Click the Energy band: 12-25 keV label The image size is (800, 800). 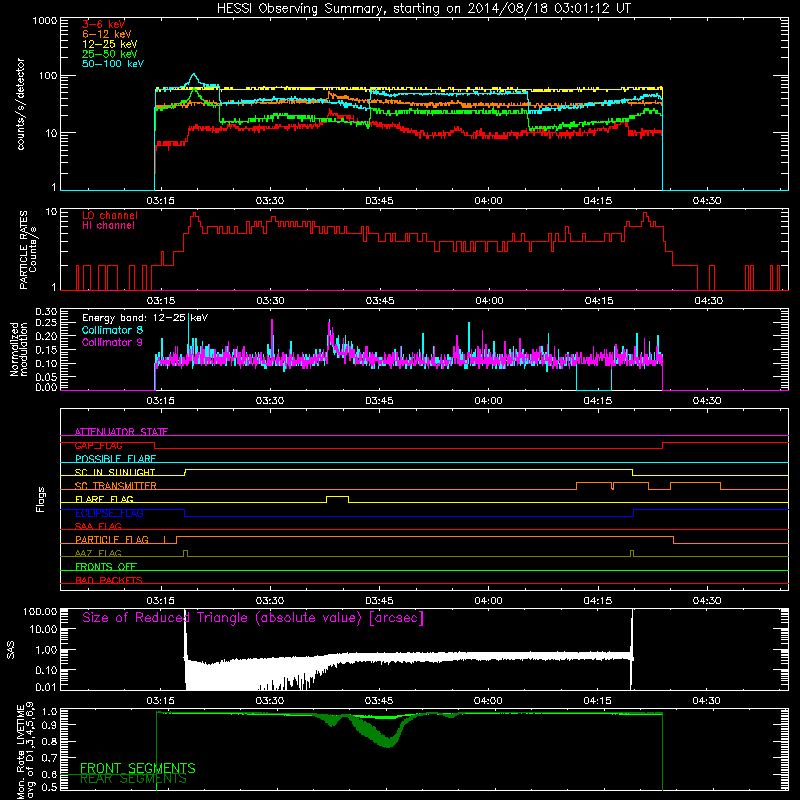point(145,318)
